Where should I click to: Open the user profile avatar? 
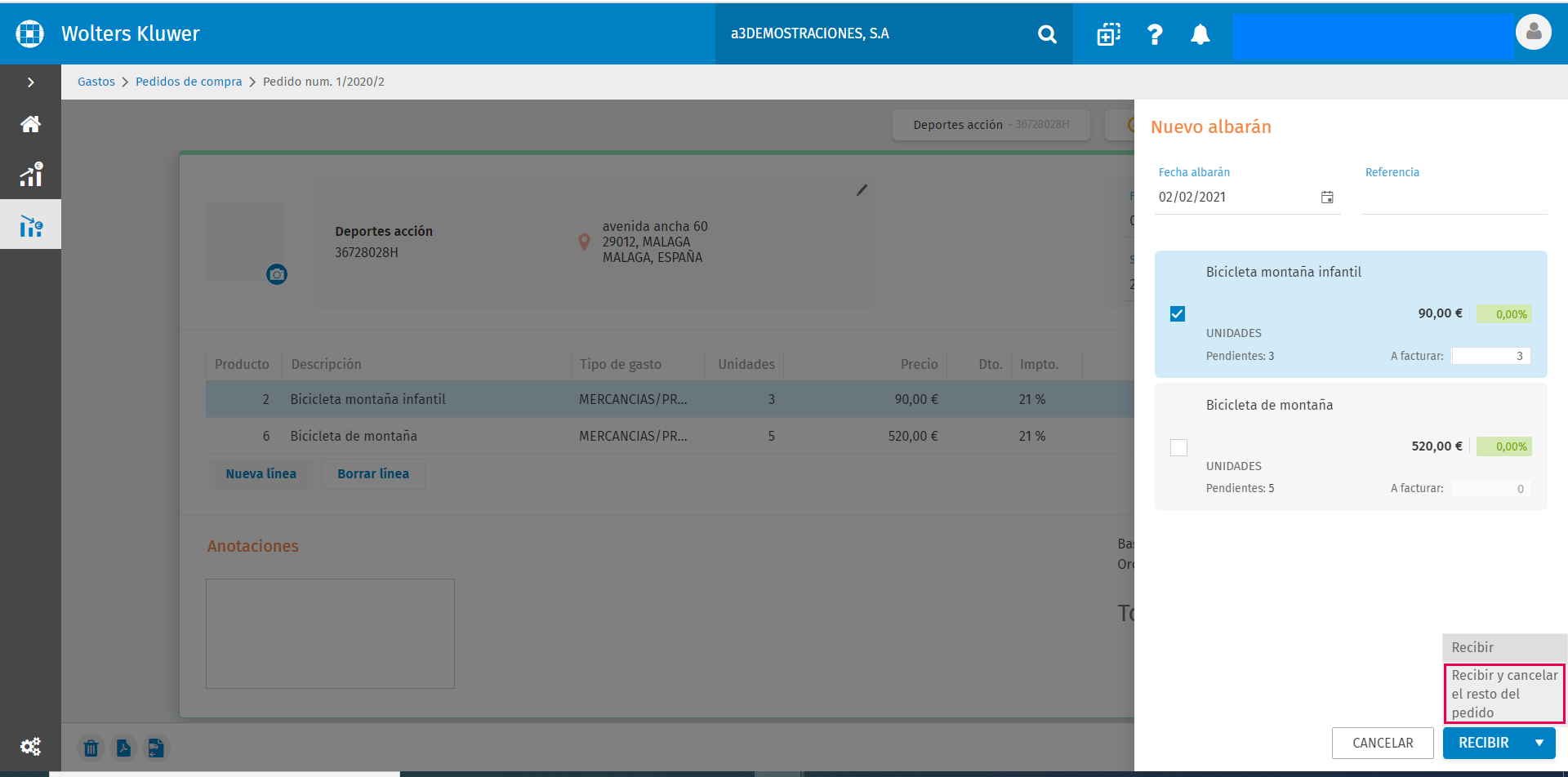1533,33
